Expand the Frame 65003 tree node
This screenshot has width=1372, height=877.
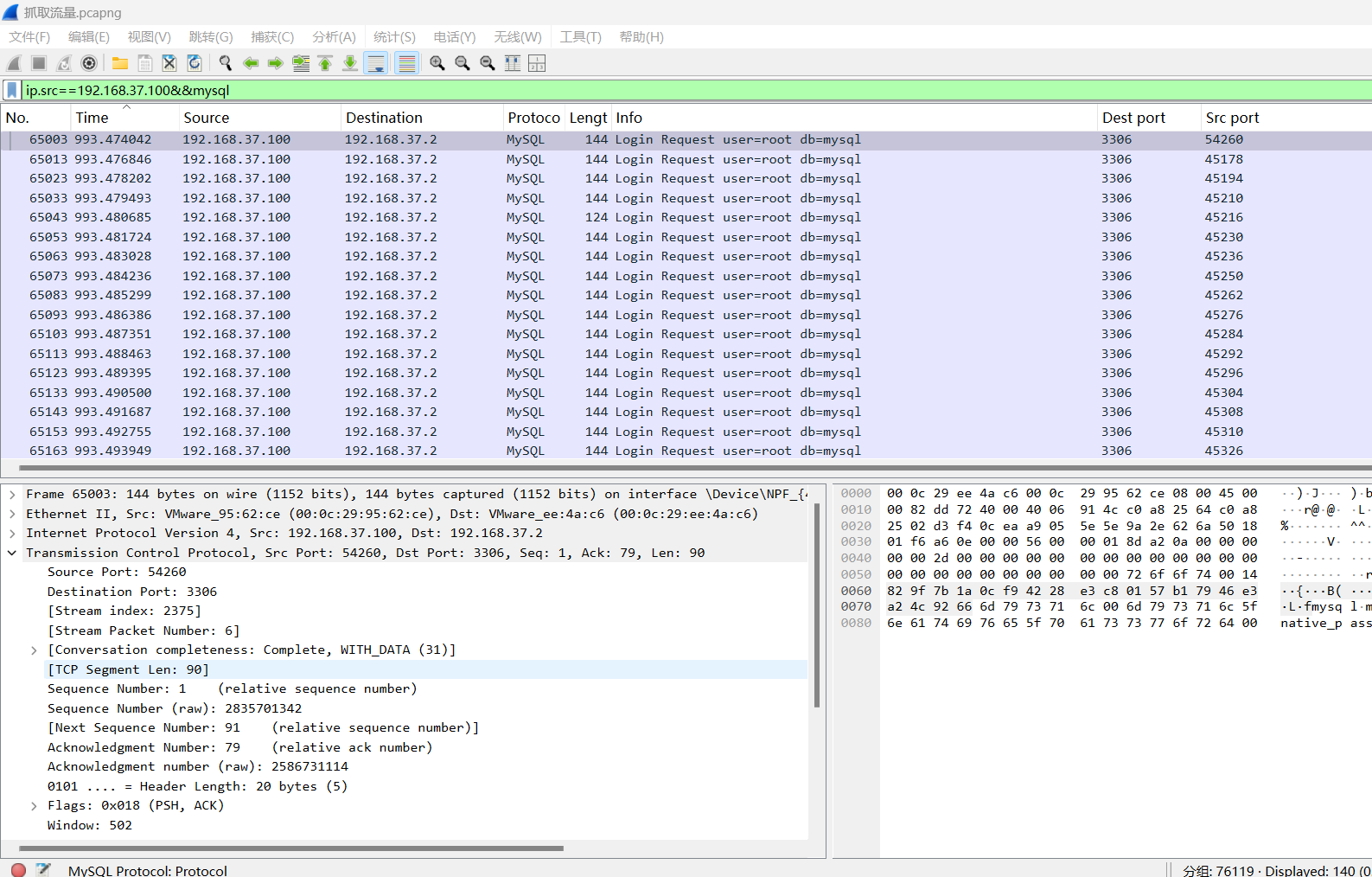(x=12, y=495)
